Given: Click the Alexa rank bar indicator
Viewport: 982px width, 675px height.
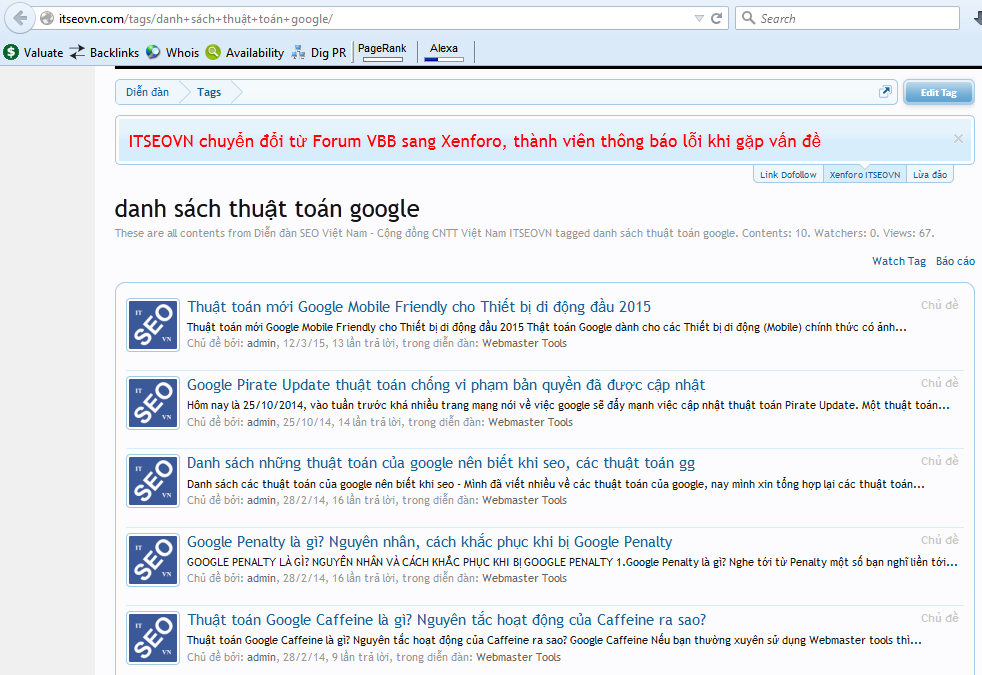Looking at the screenshot, I should pyautogui.click(x=444, y=59).
